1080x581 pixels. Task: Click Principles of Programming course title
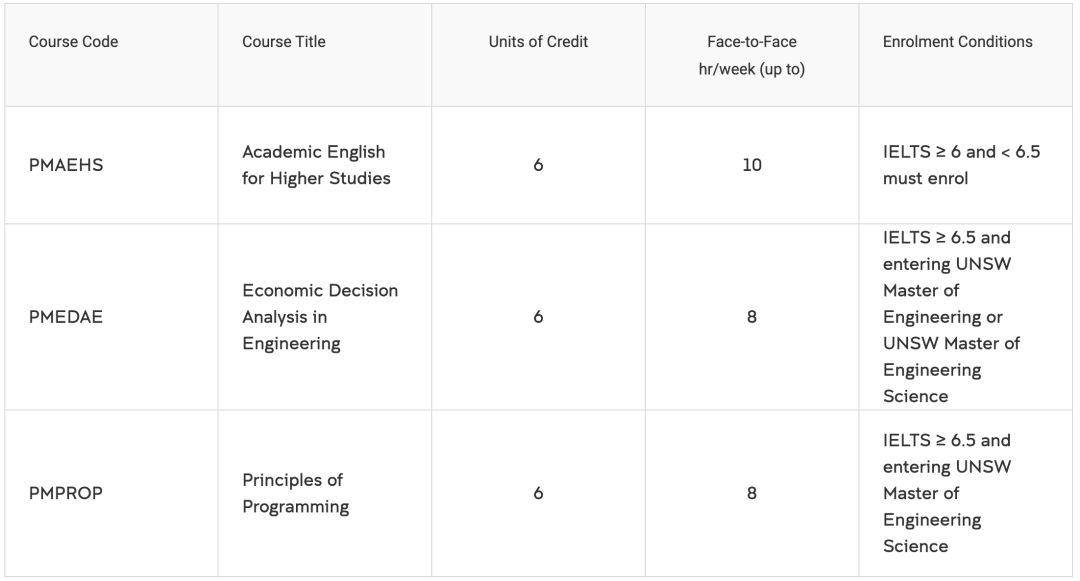point(295,493)
